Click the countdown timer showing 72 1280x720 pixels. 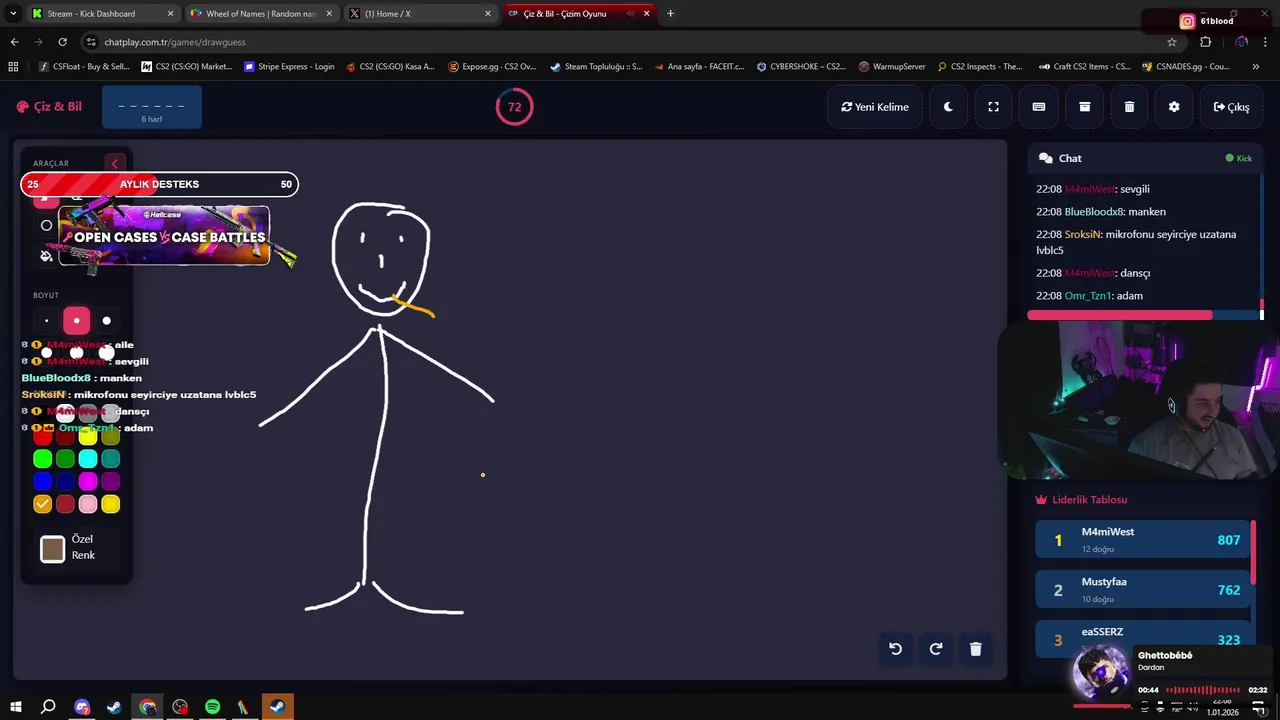pyautogui.click(x=514, y=107)
